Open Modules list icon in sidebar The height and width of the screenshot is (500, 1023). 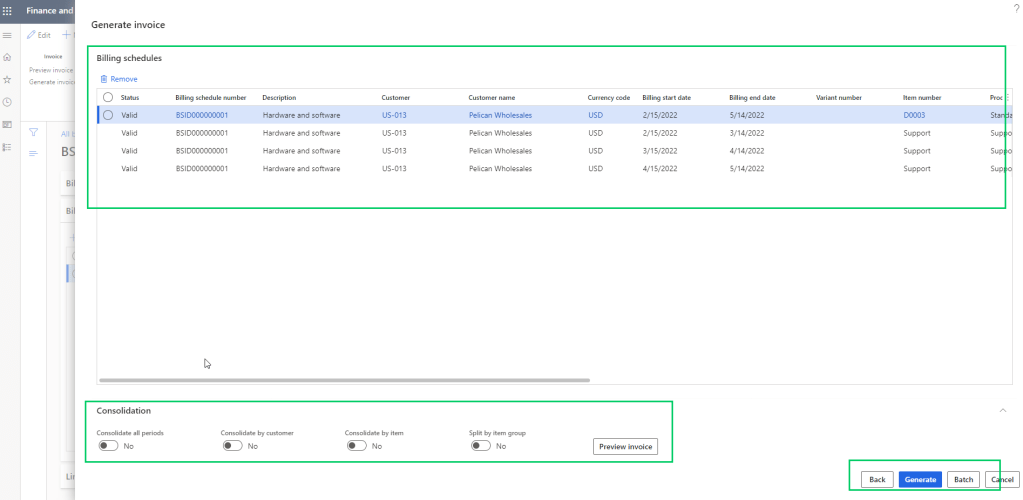[8, 147]
